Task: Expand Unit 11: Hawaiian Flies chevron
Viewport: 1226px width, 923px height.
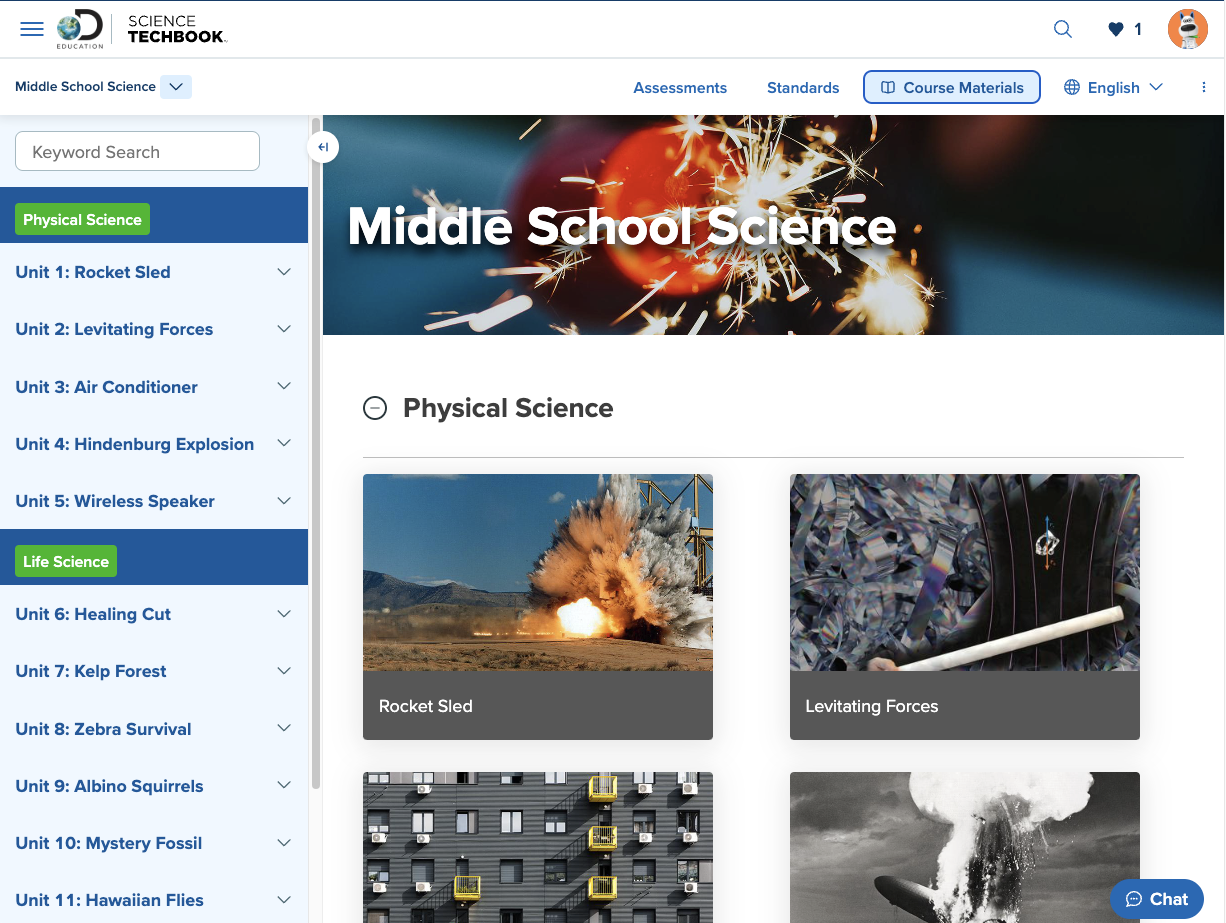Action: 284,900
